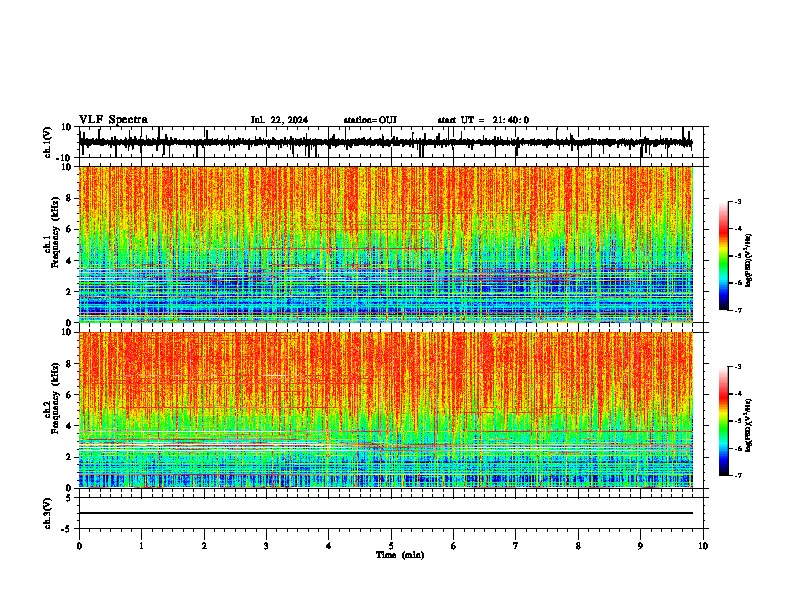Click the ch.2 spectrogram panel
This screenshot has width=792, height=612.
386,410
